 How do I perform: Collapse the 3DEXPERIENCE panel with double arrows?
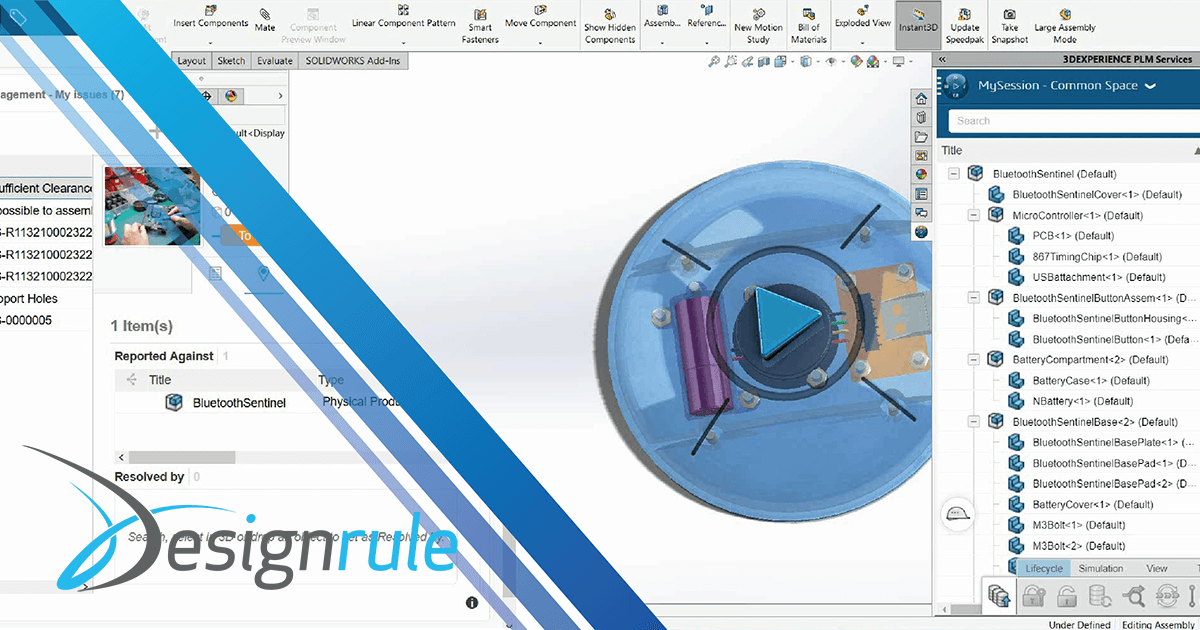coord(943,60)
